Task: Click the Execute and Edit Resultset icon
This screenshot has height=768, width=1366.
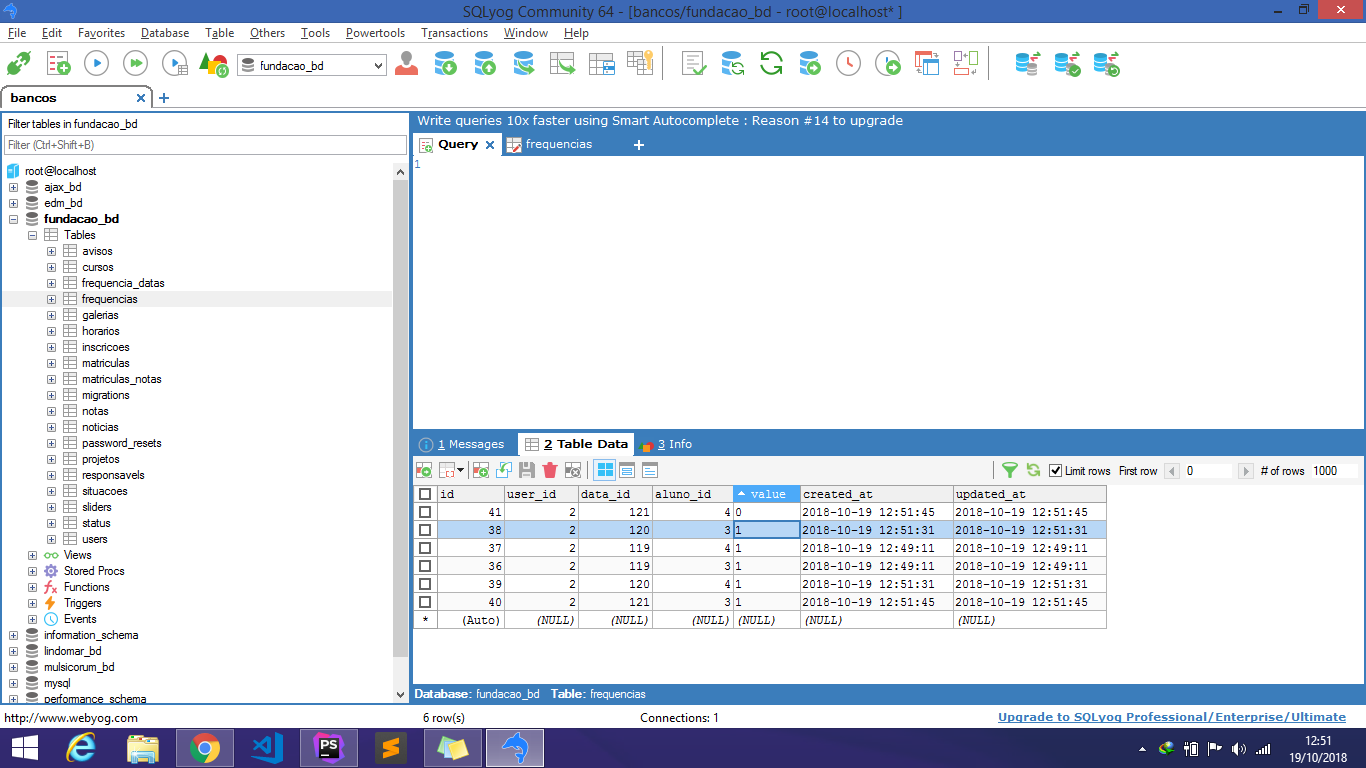Action: (x=175, y=64)
